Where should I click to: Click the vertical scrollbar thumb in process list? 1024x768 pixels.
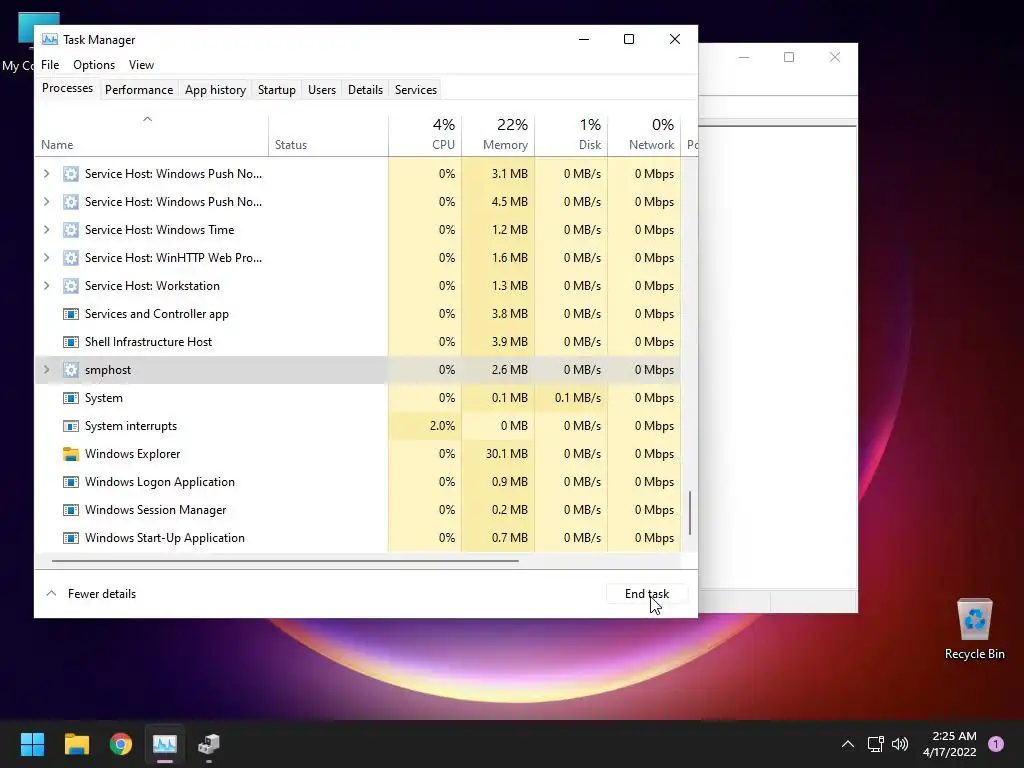tap(690, 513)
